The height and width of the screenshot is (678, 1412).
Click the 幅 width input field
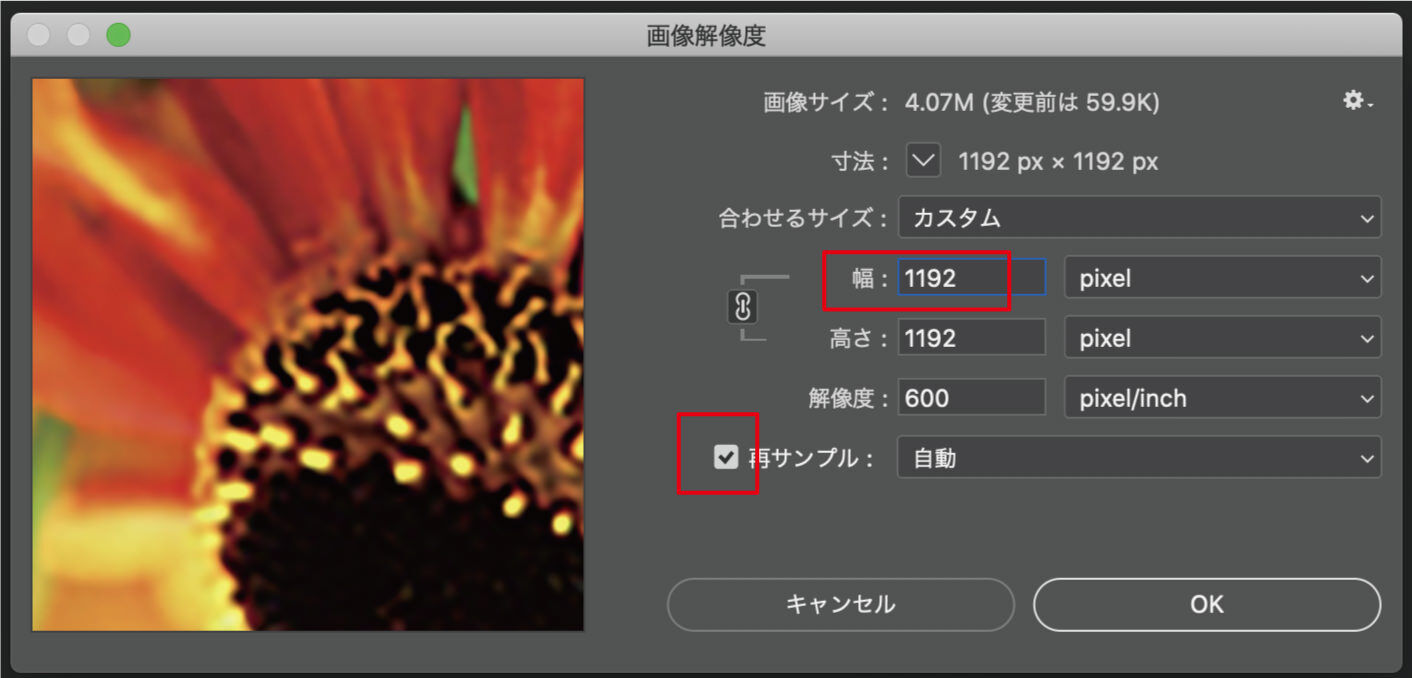[972, 278]
